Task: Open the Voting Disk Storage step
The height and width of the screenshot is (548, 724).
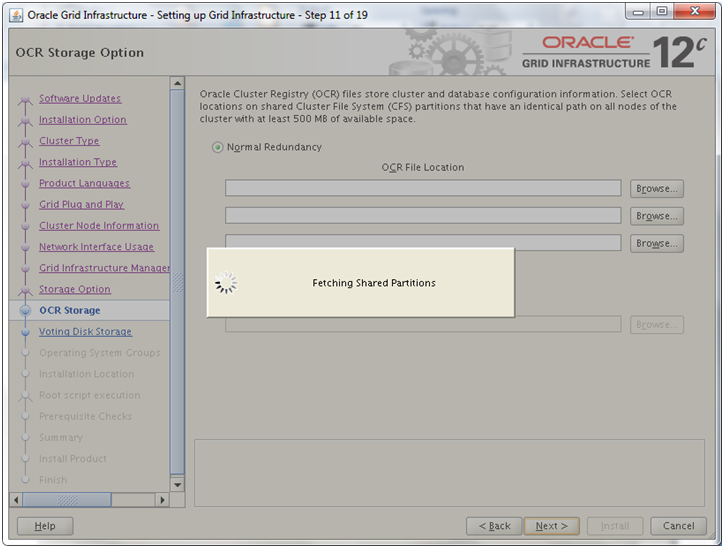Action: pyautogui.click(x=85, y=331)
